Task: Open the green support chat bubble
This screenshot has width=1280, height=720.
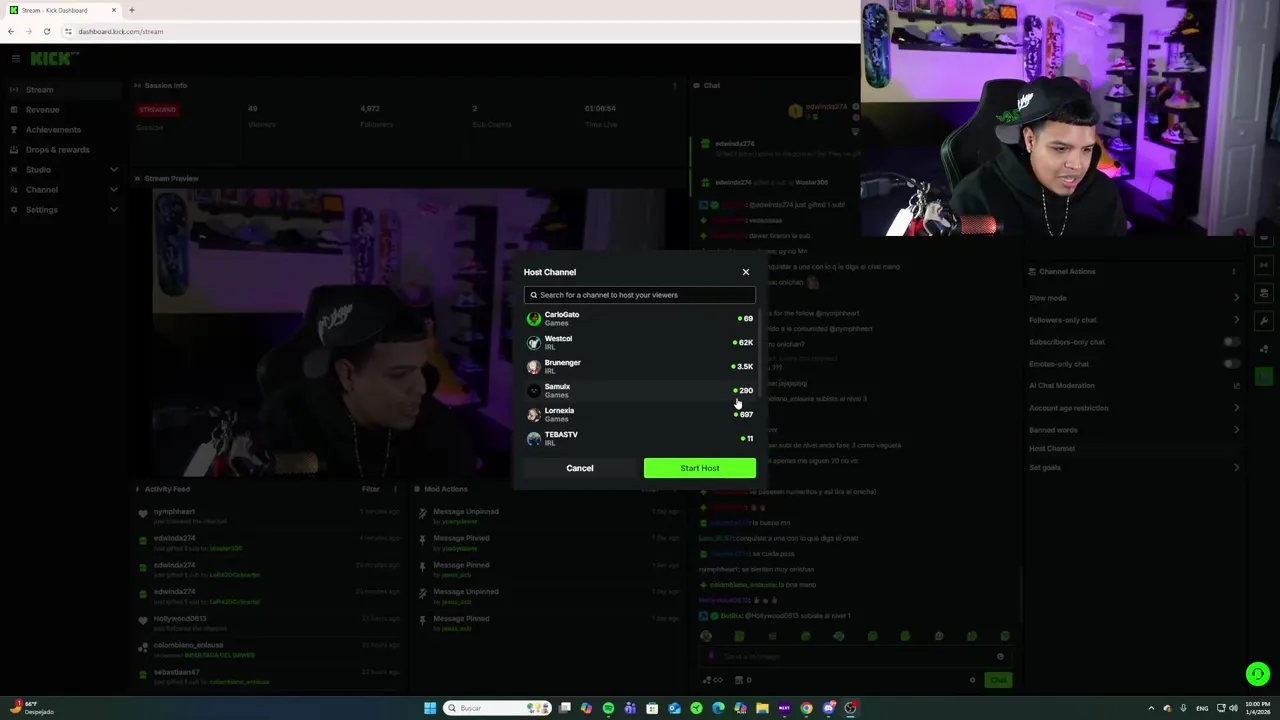Action: [x=1258, y=674]
